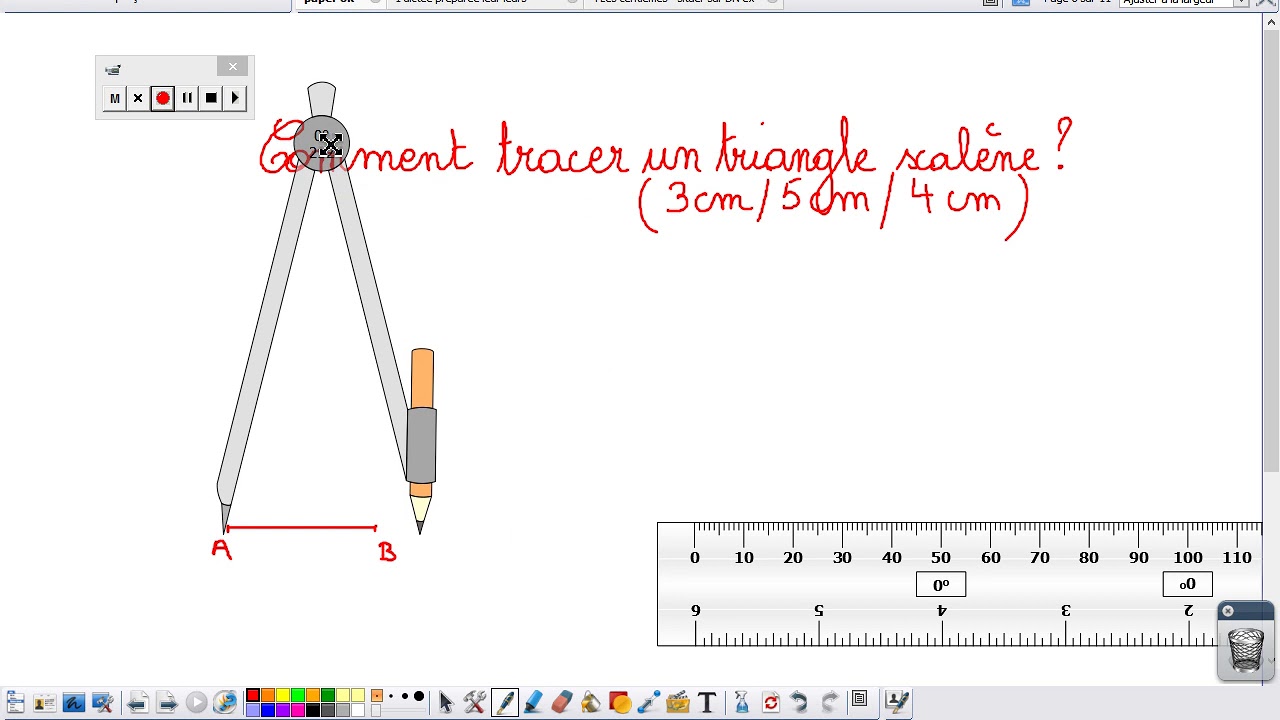Select the medium pen width dot
Image resolution: width=1280 pixels, height=720 pixels.
pos(404,696)
